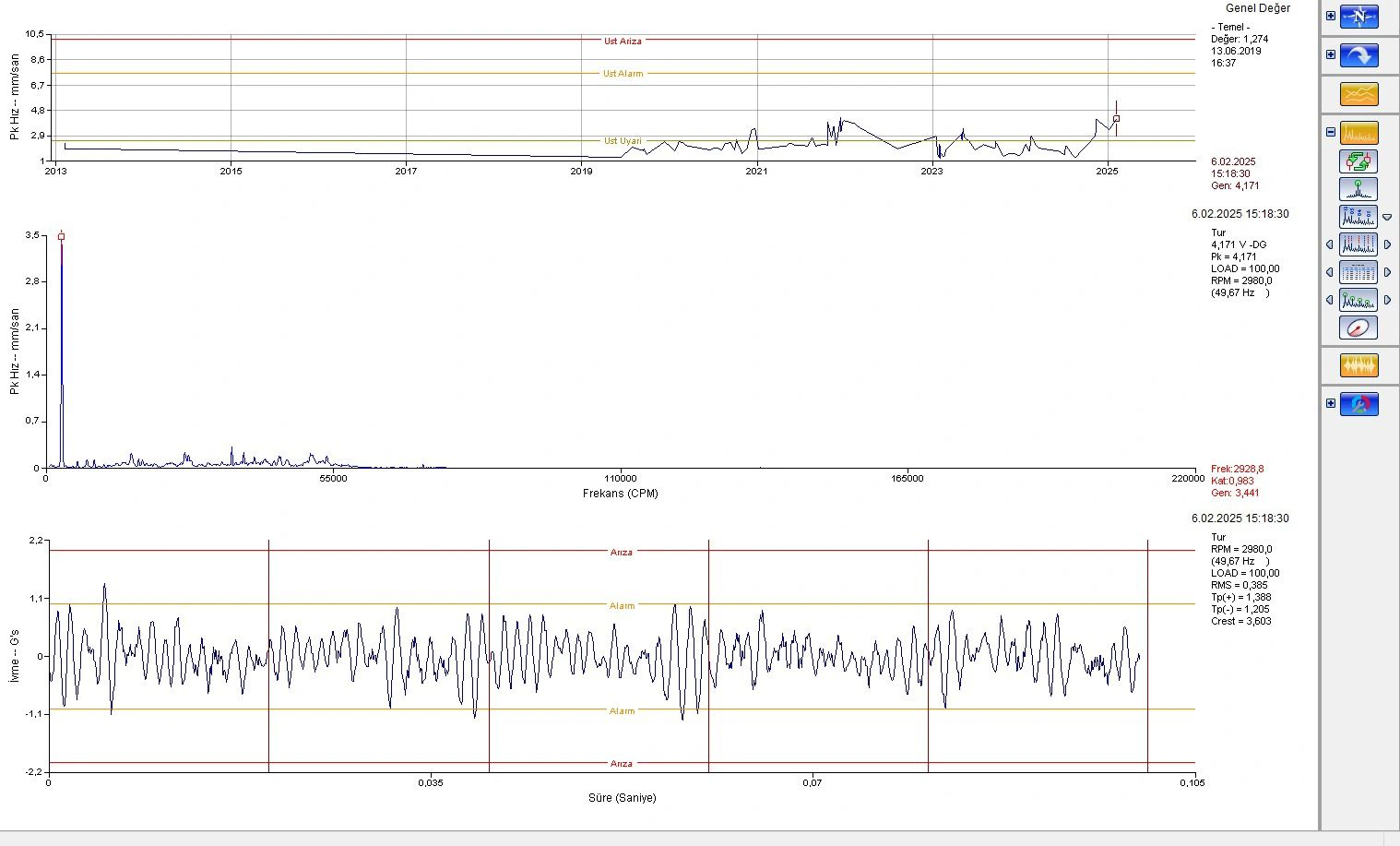Open dropdown beside labeled peaks icon
Viewport: 1400px width, 846px height.
pyautogui.click(x=1387, y=218)
